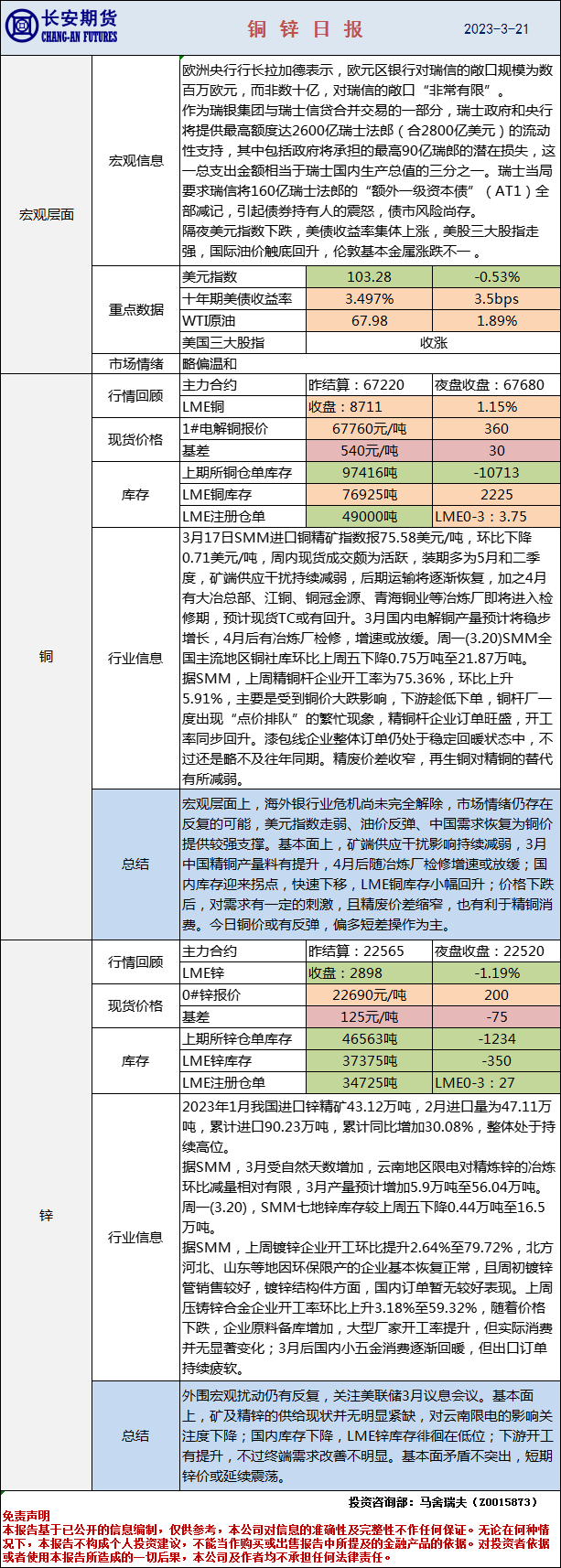Click the LME copper change 1.15%
The image size is (561, 1568).
496,407
